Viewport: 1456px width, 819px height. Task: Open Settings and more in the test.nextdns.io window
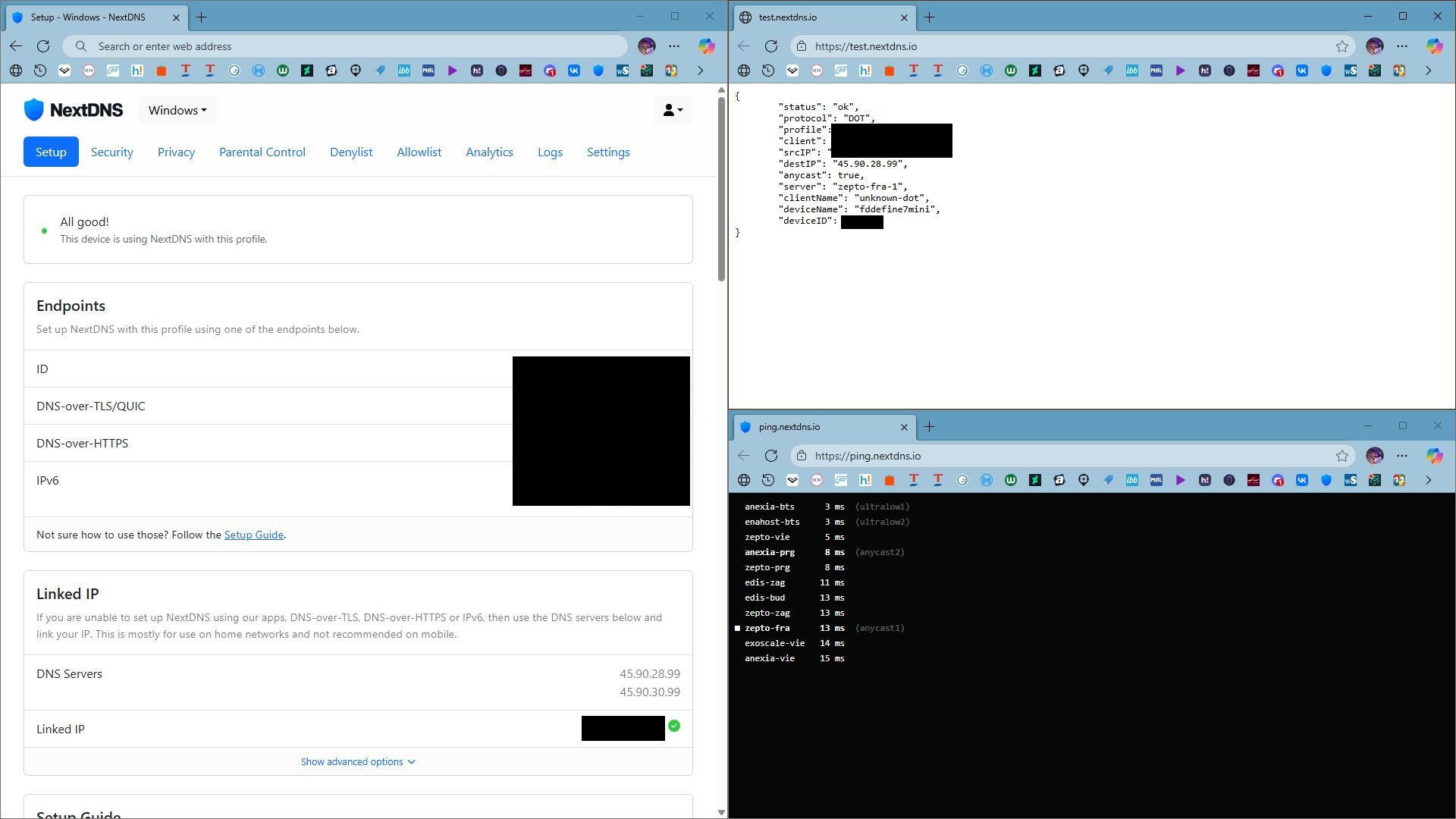click(1402, 46)
